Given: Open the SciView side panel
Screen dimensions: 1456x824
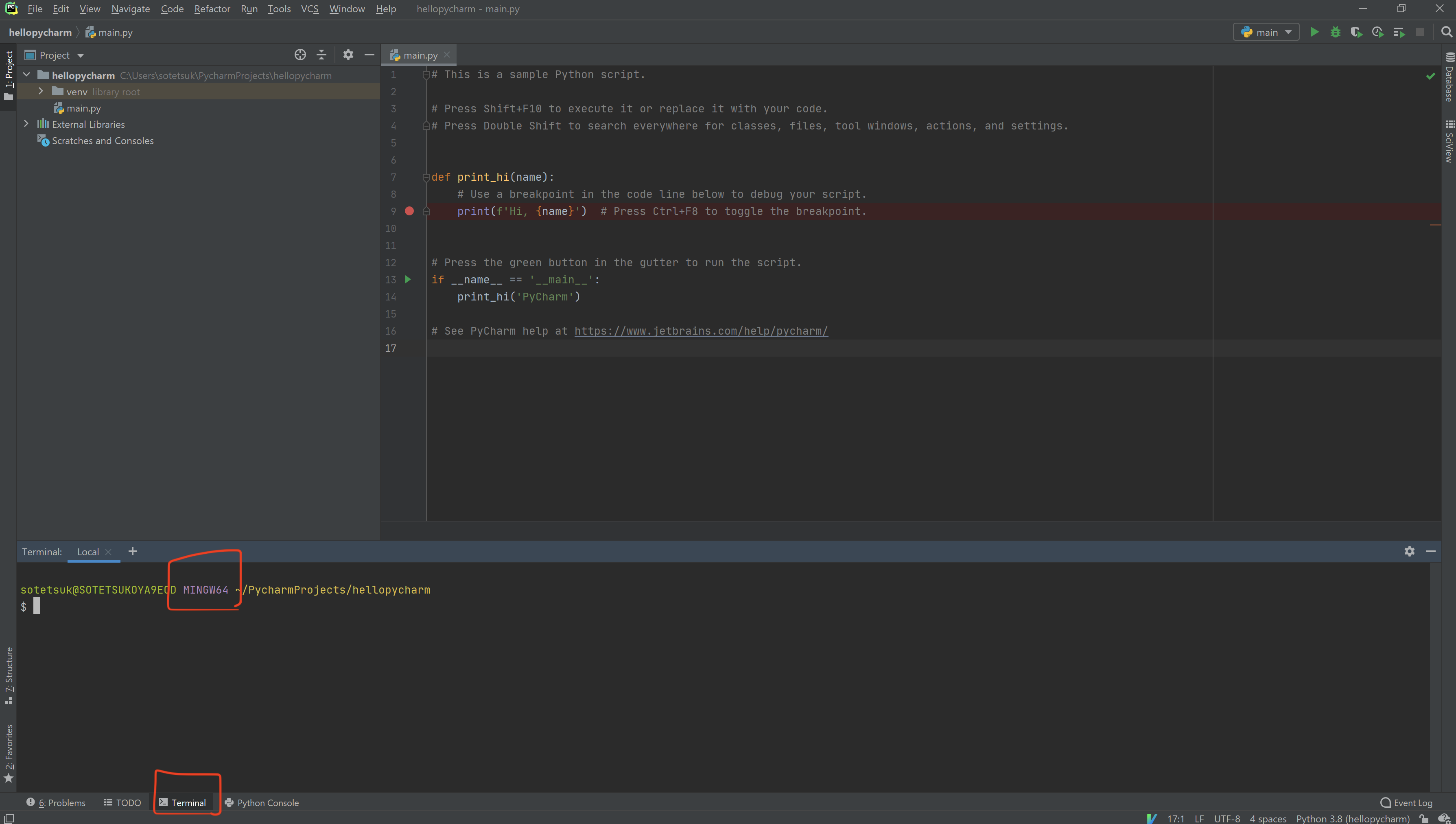Looking at the screenshot, I should coord(1449,141).
